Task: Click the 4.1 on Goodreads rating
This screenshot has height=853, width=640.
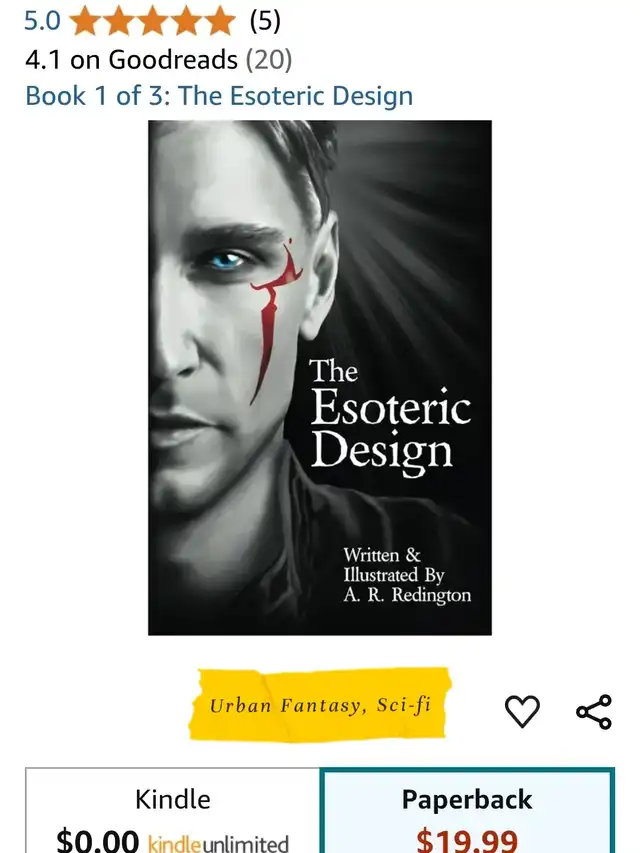Action: [131, 59]
